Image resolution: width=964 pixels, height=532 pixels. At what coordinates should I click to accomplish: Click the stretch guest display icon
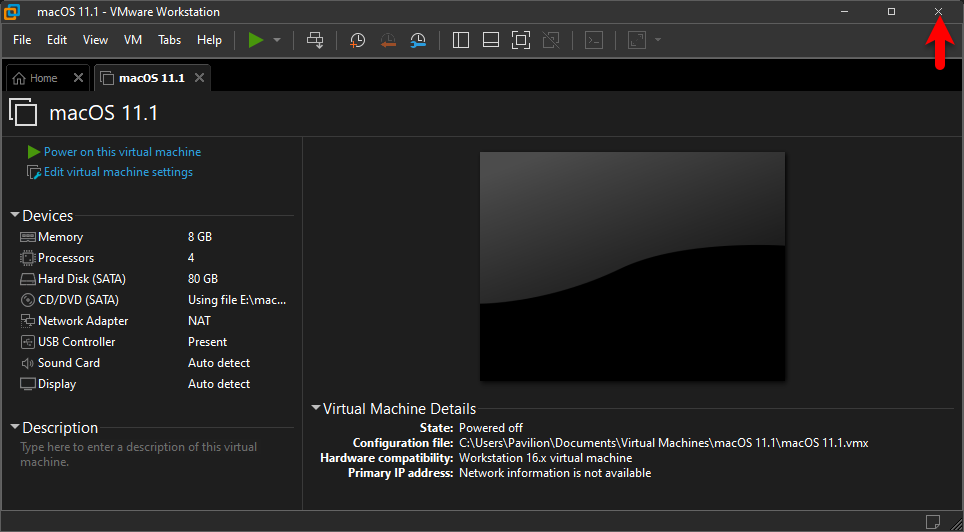(636, 40)
